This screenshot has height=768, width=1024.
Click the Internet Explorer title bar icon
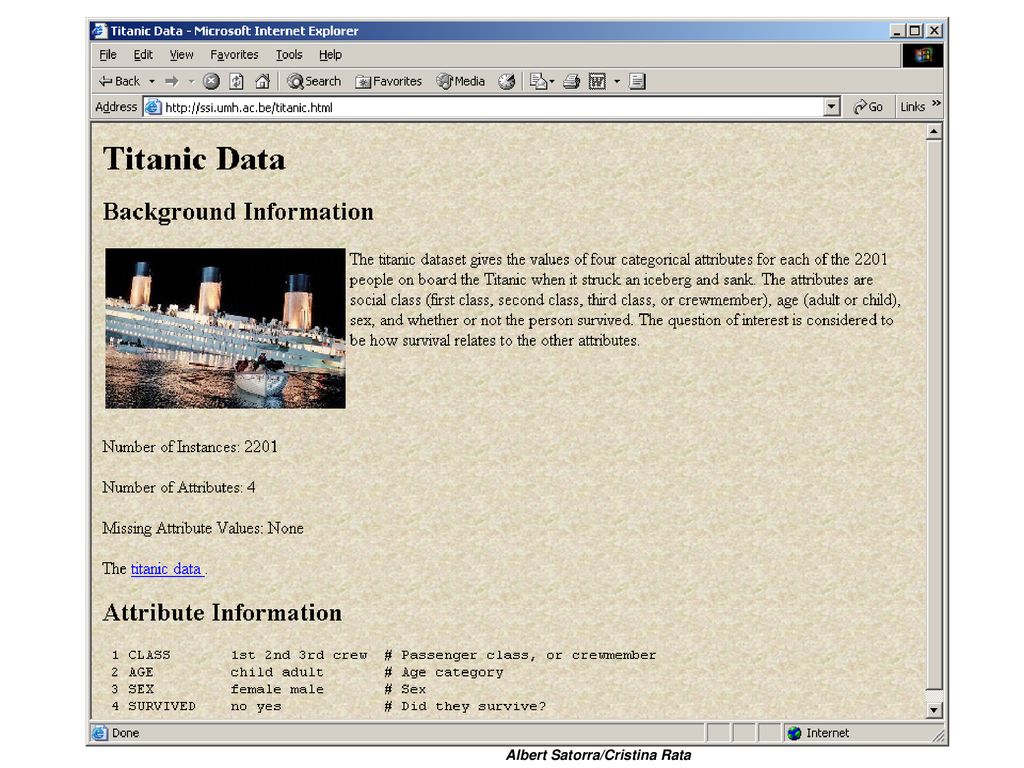100,31
